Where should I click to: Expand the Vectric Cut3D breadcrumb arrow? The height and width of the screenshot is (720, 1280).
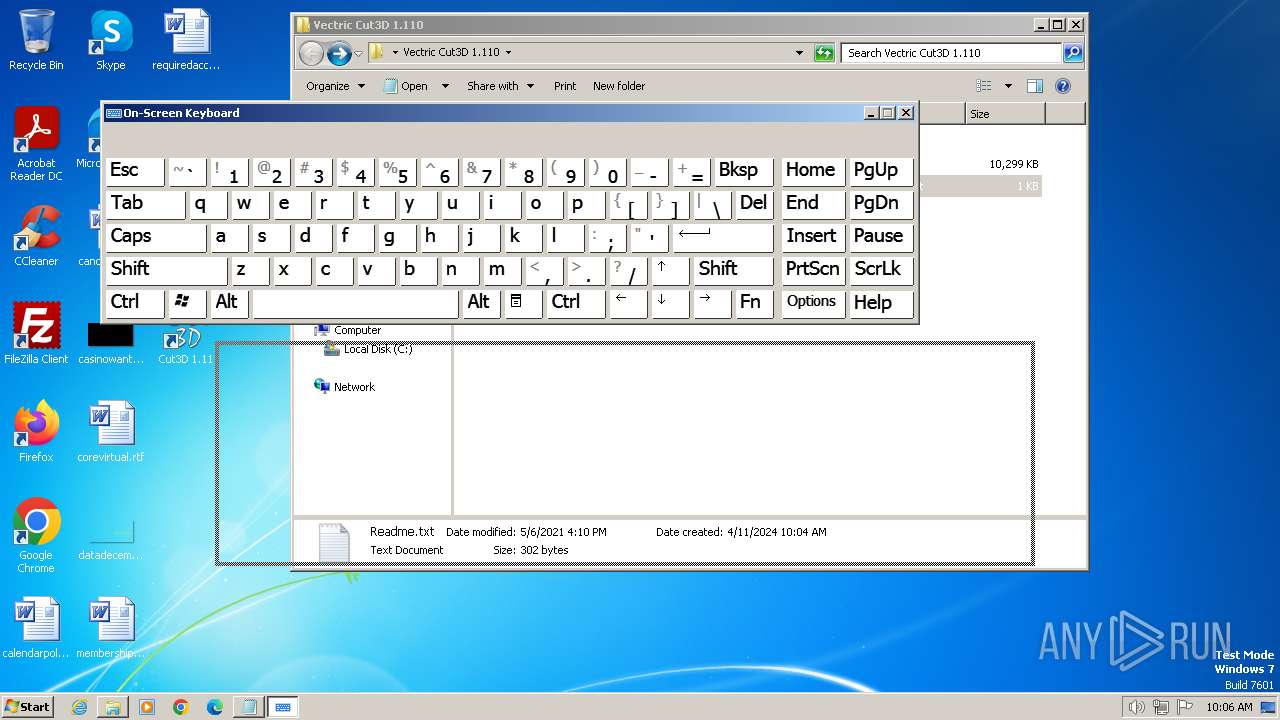pos(508,53)
